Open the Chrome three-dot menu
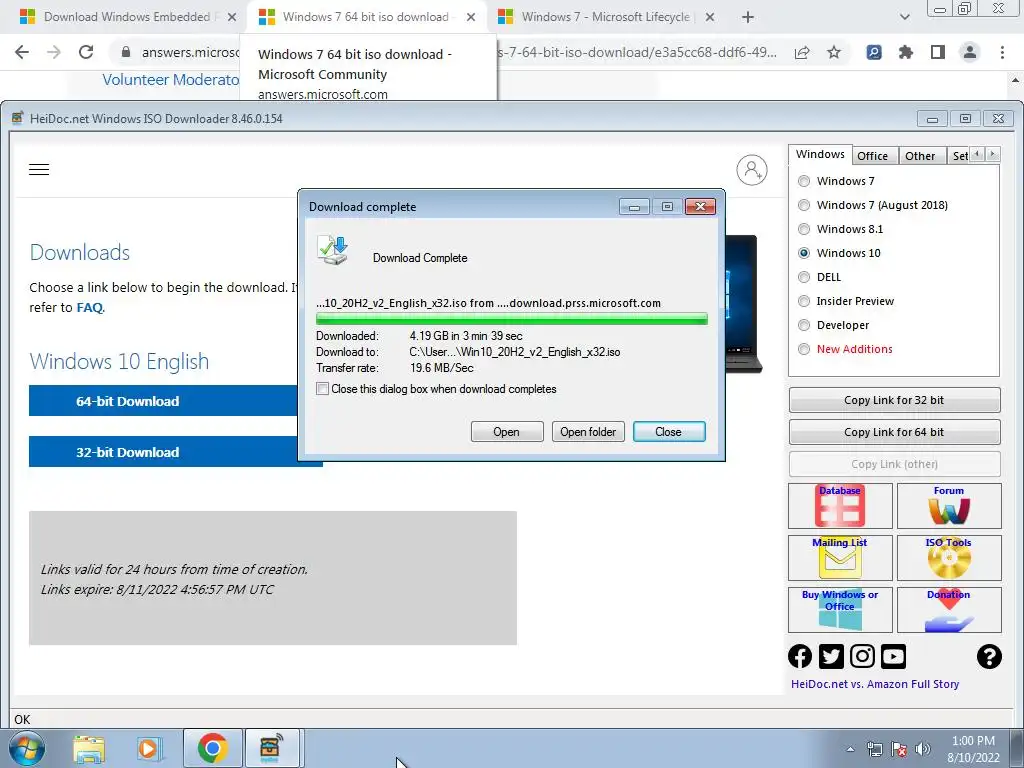Viewport: 1024px width, 768px height. [x=1002, y=52]
